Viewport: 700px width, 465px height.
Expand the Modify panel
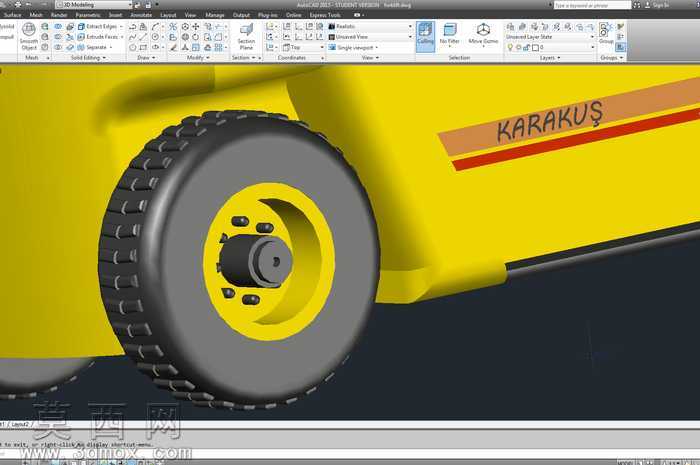(198, 58)
